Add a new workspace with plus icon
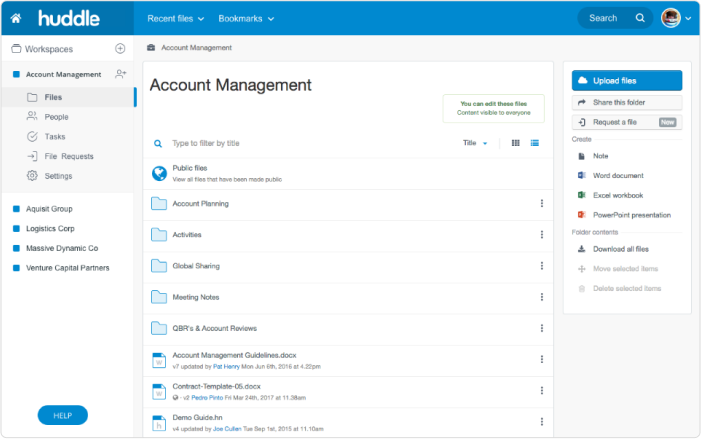The height and width of the screenshot is (439, 701). (x=120, y=48)
